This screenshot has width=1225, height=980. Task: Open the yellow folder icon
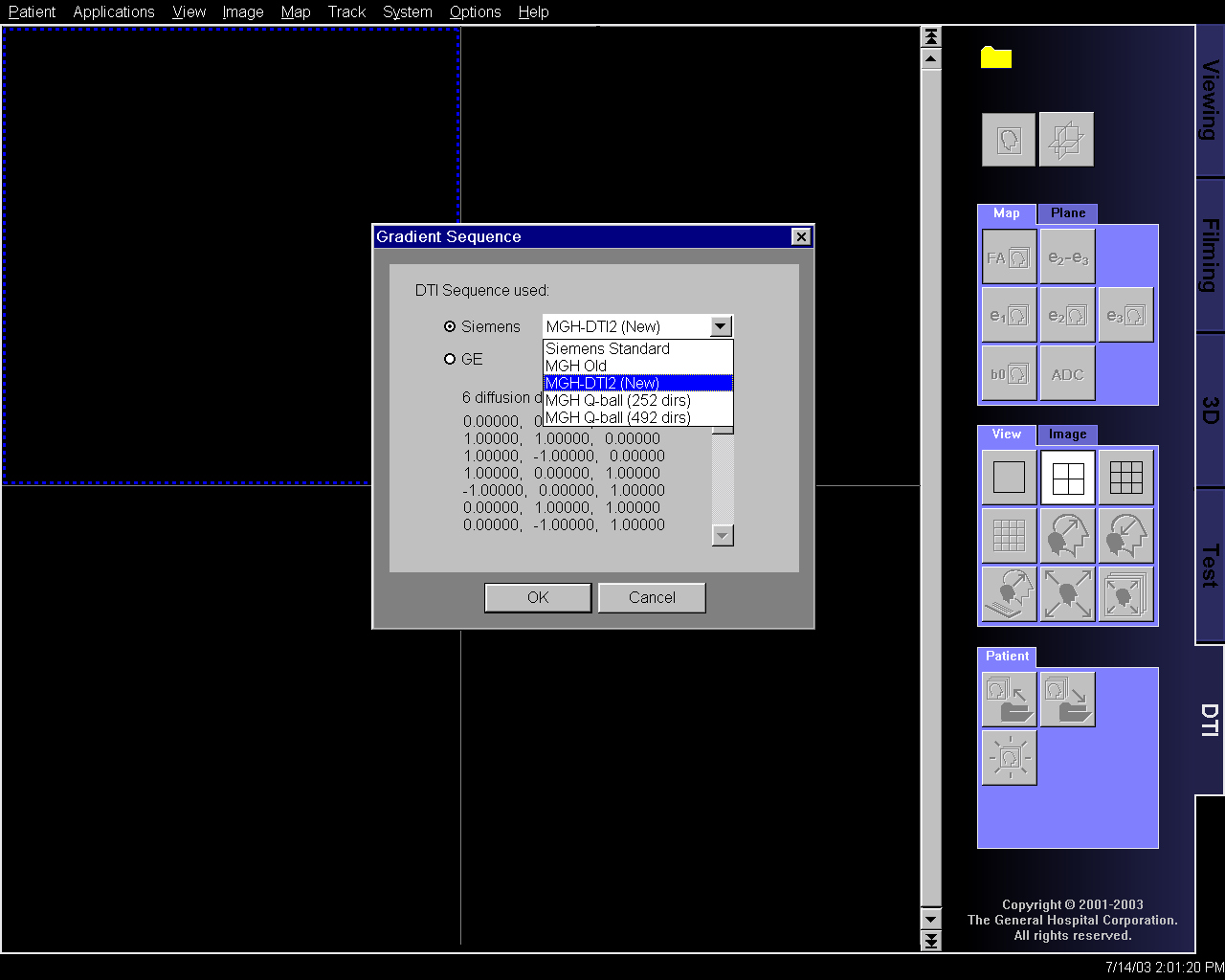pos(996,58)
